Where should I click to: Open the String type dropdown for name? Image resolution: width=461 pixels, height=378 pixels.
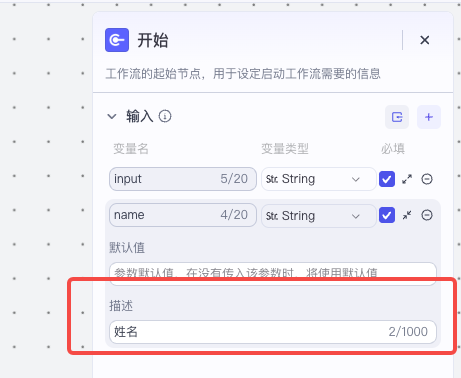tap(318, 216)
